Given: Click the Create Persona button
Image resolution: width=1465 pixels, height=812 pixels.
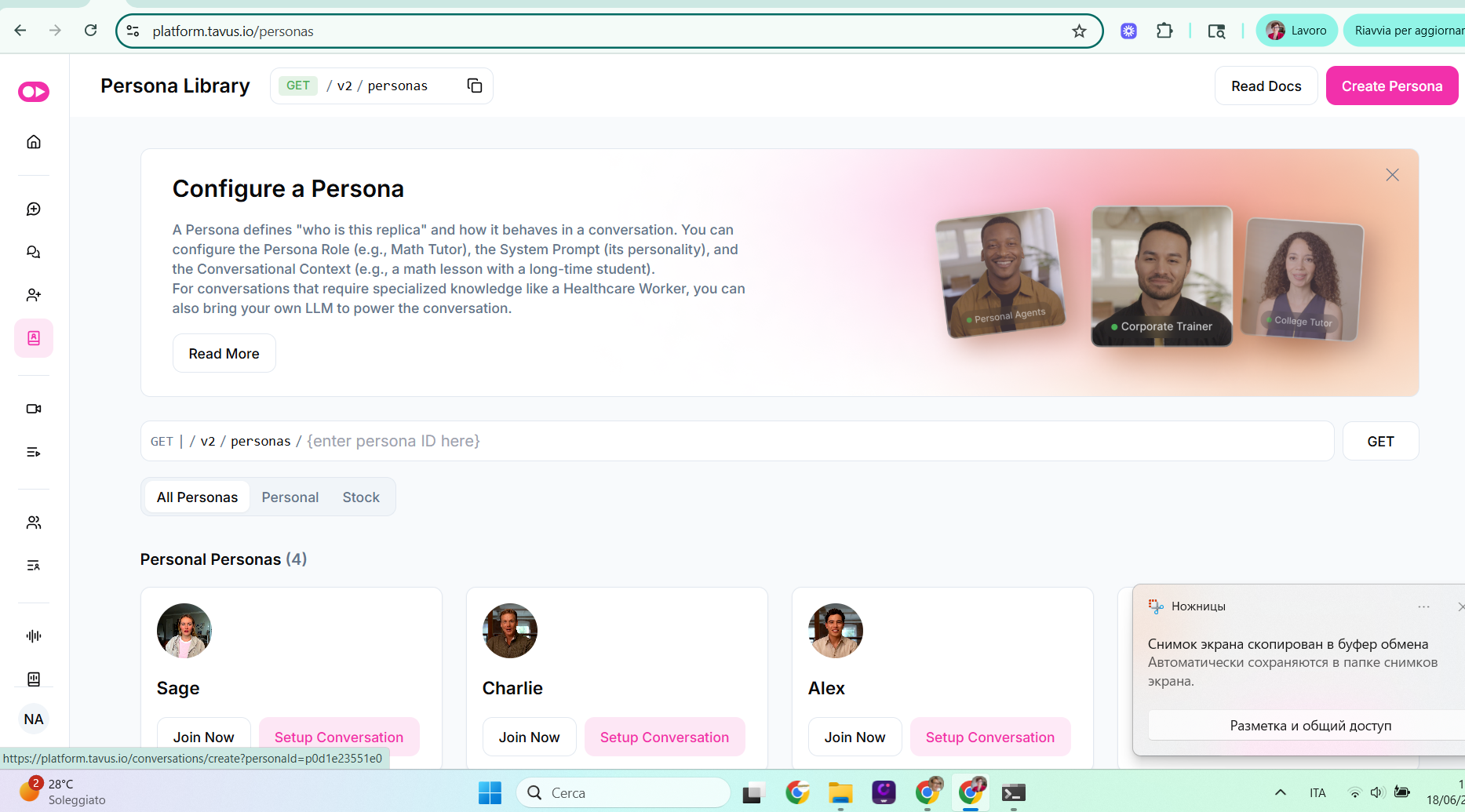Looking at the screenshot, I should point(1392,86).
